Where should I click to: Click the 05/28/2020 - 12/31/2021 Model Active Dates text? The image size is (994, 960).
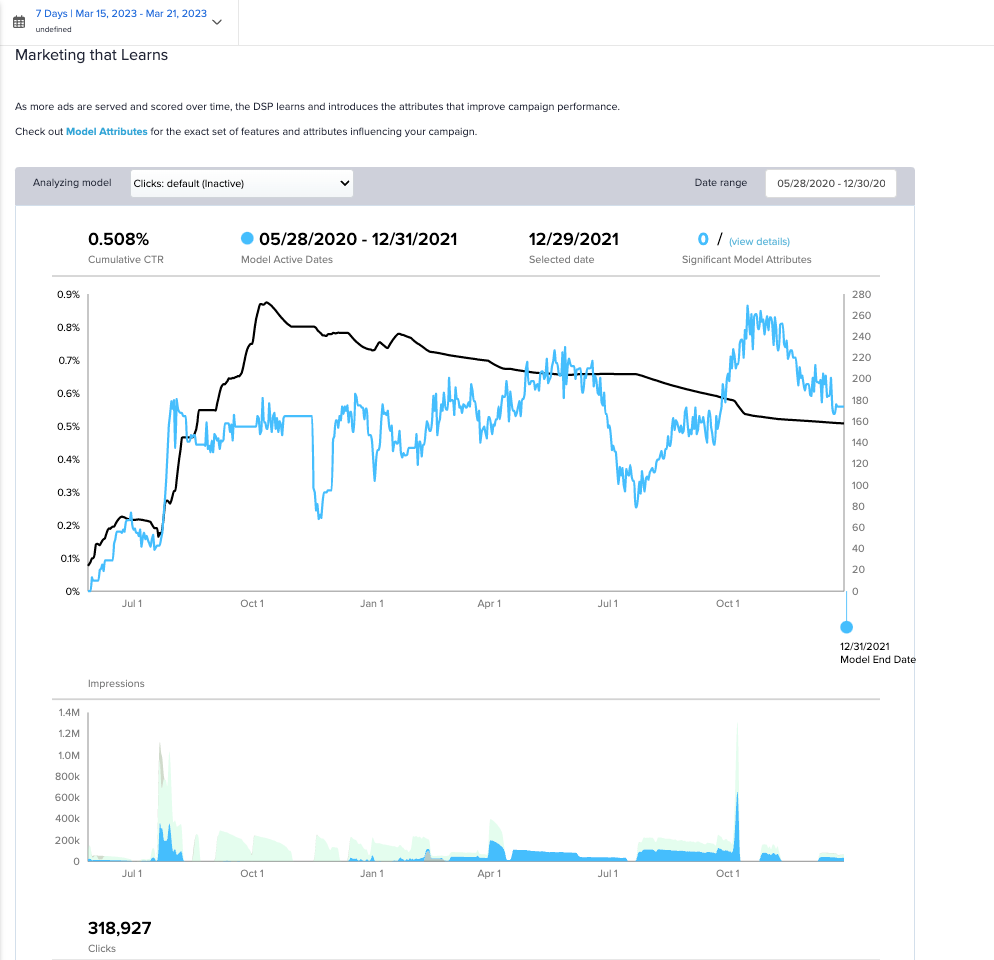pos(358,239)
